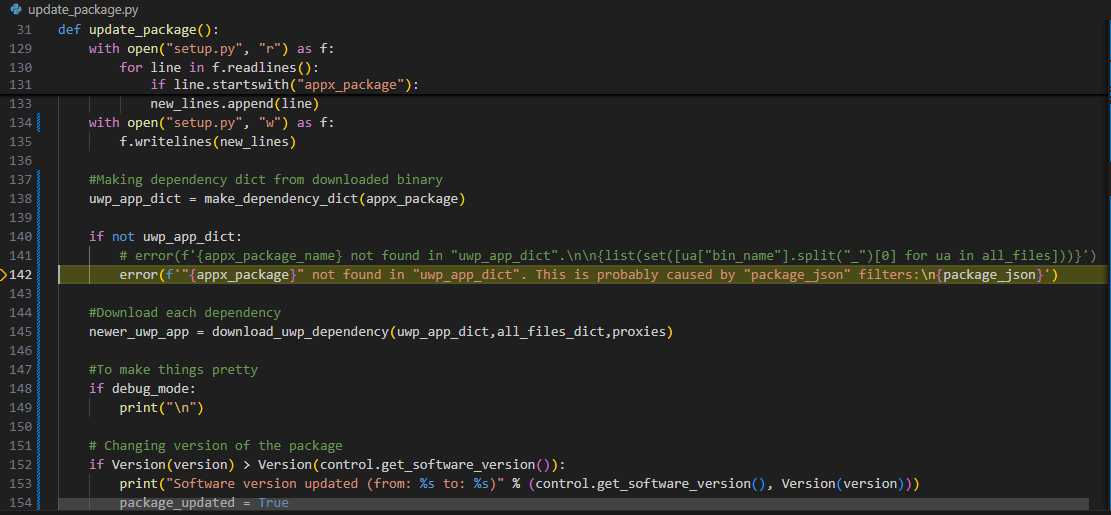
Task: Click line number 152 in the gutter
Action: point(20,464)
